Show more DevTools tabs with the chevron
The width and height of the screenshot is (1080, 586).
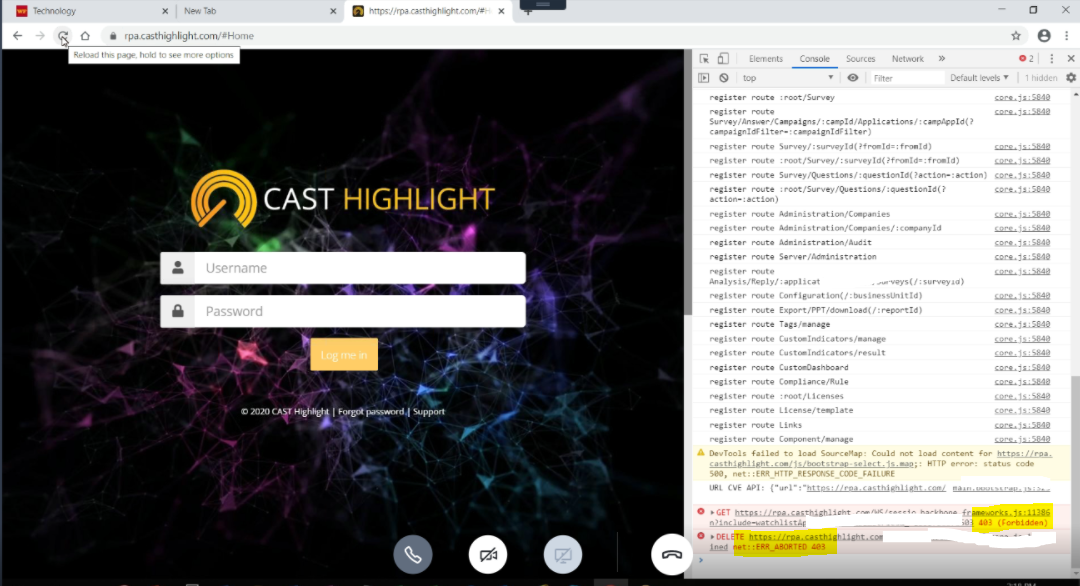coord(942,59)
